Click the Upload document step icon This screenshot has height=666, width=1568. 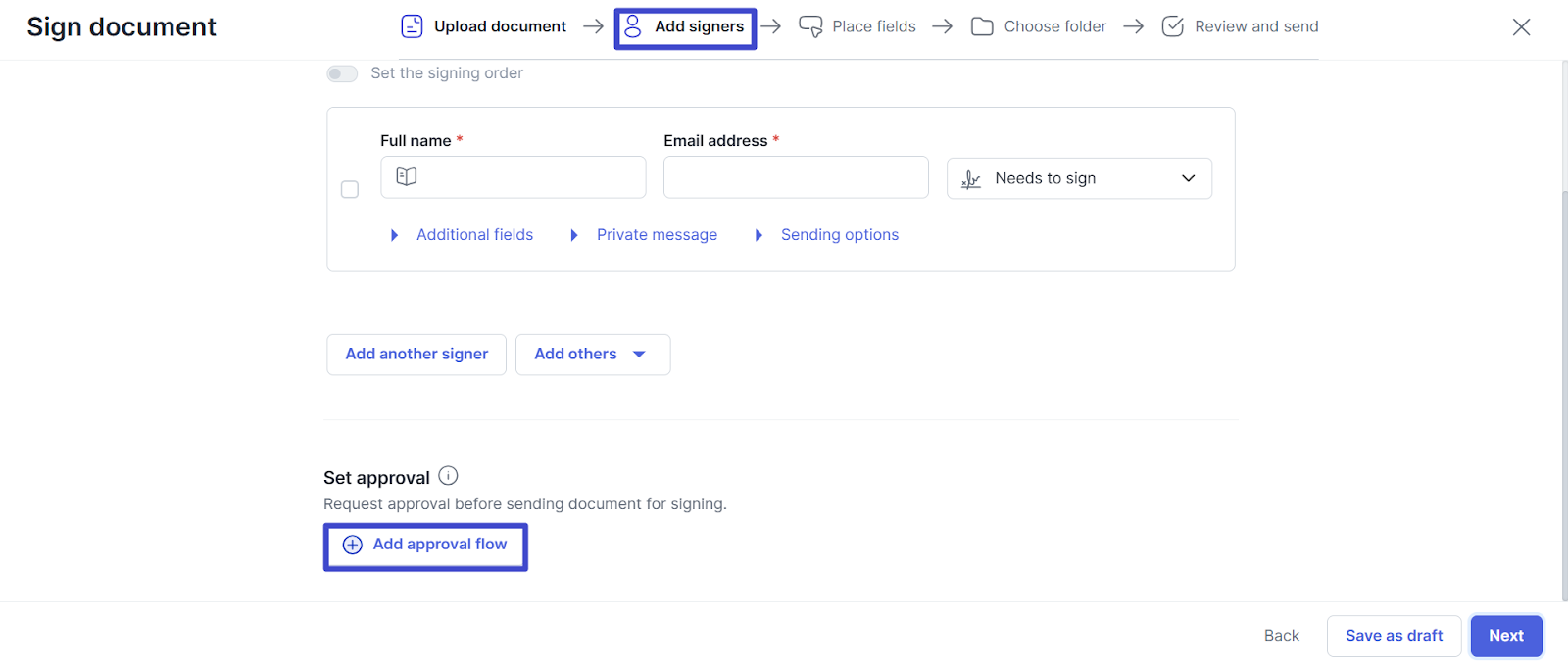coord(412,26)
